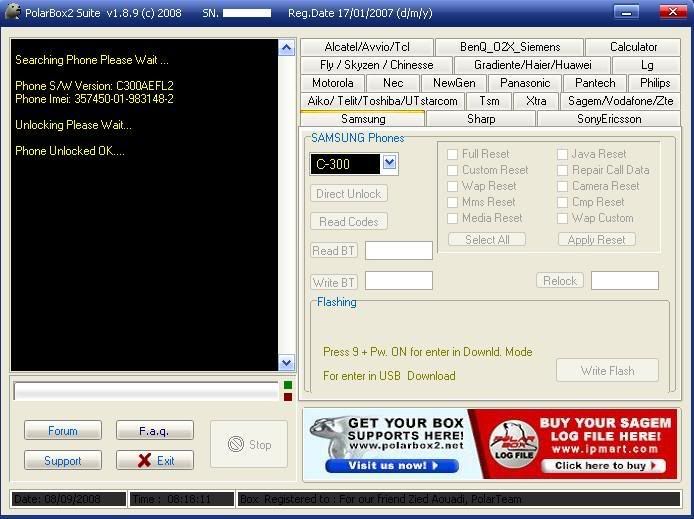Click the log scrollbar down arrow
694x519 pixels.
point(286,363)
